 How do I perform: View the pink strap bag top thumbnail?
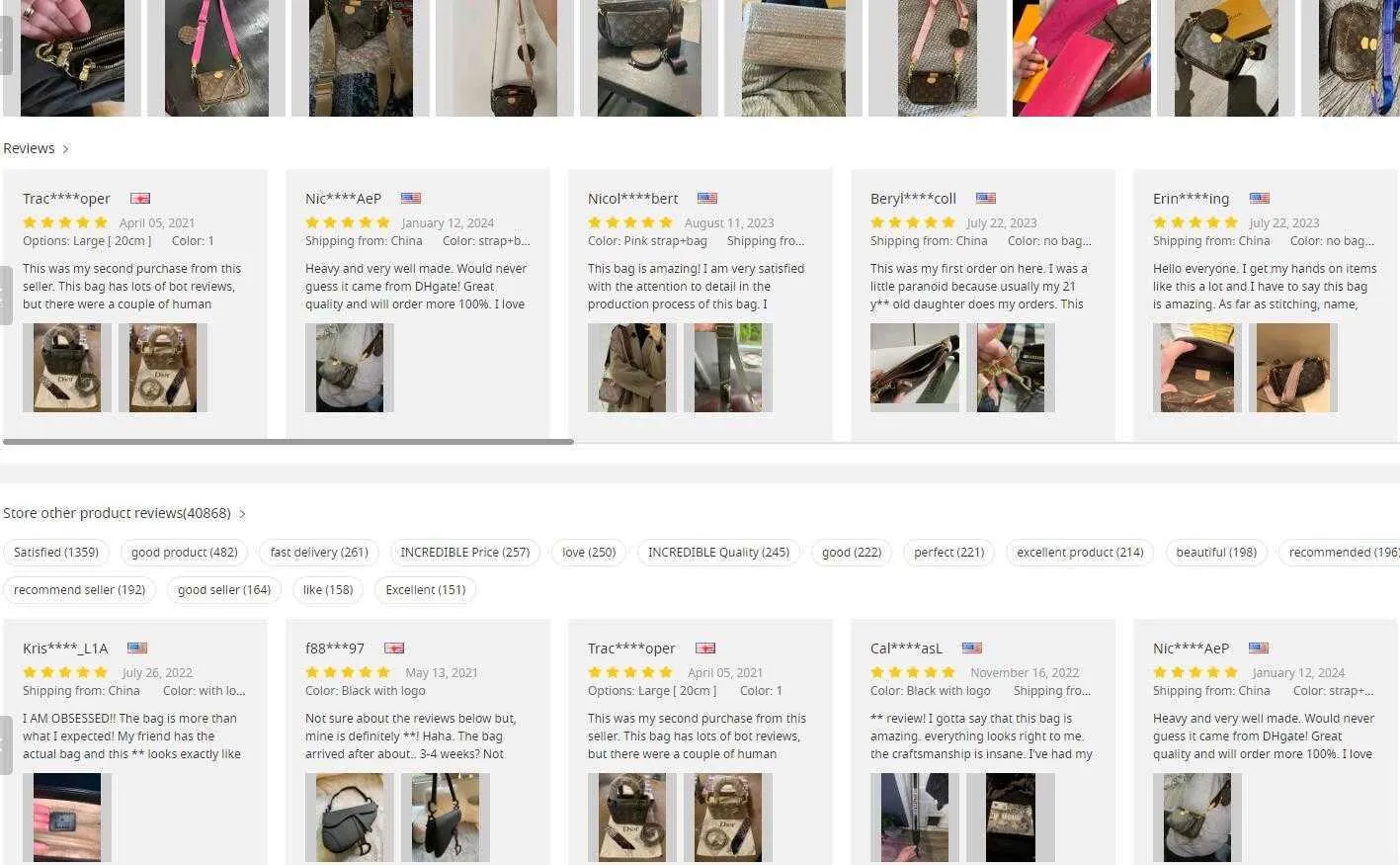[x=216, y=58]
